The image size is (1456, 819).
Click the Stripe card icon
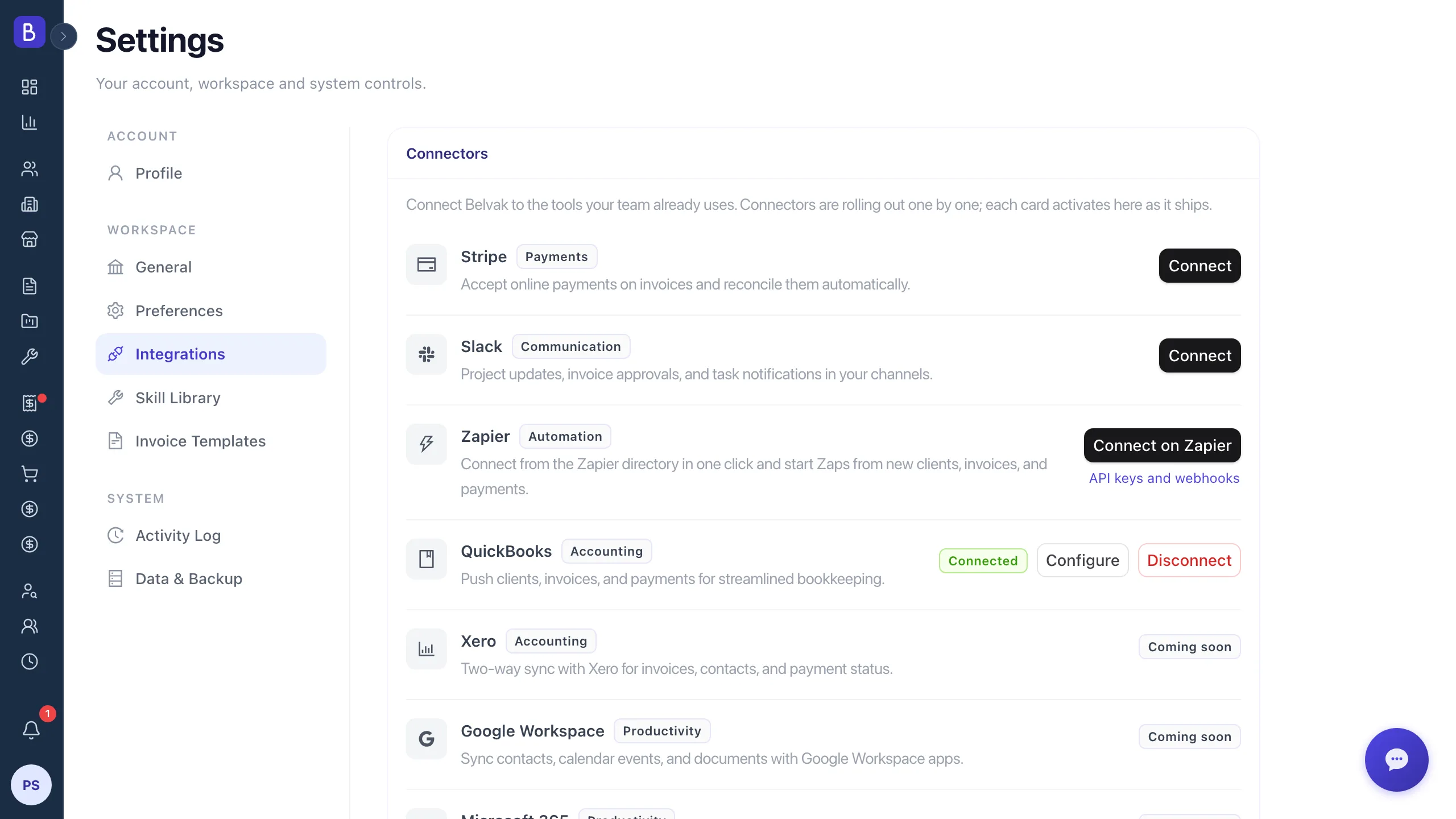(427, 264)
